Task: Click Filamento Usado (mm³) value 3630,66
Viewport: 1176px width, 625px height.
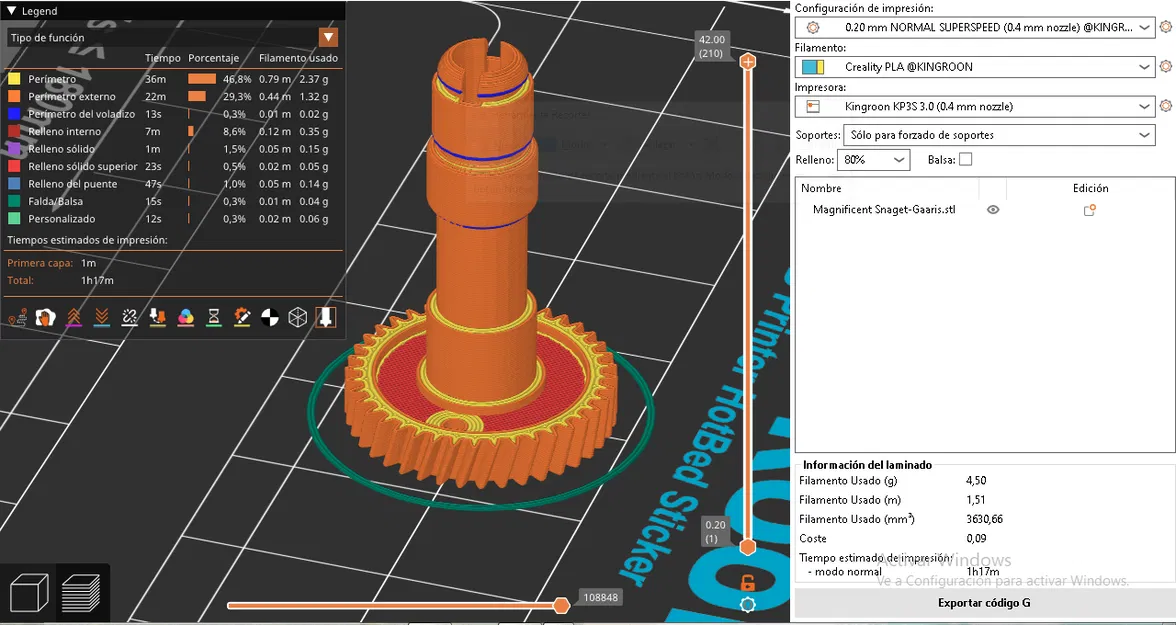Action: click(x=985, y=519)
